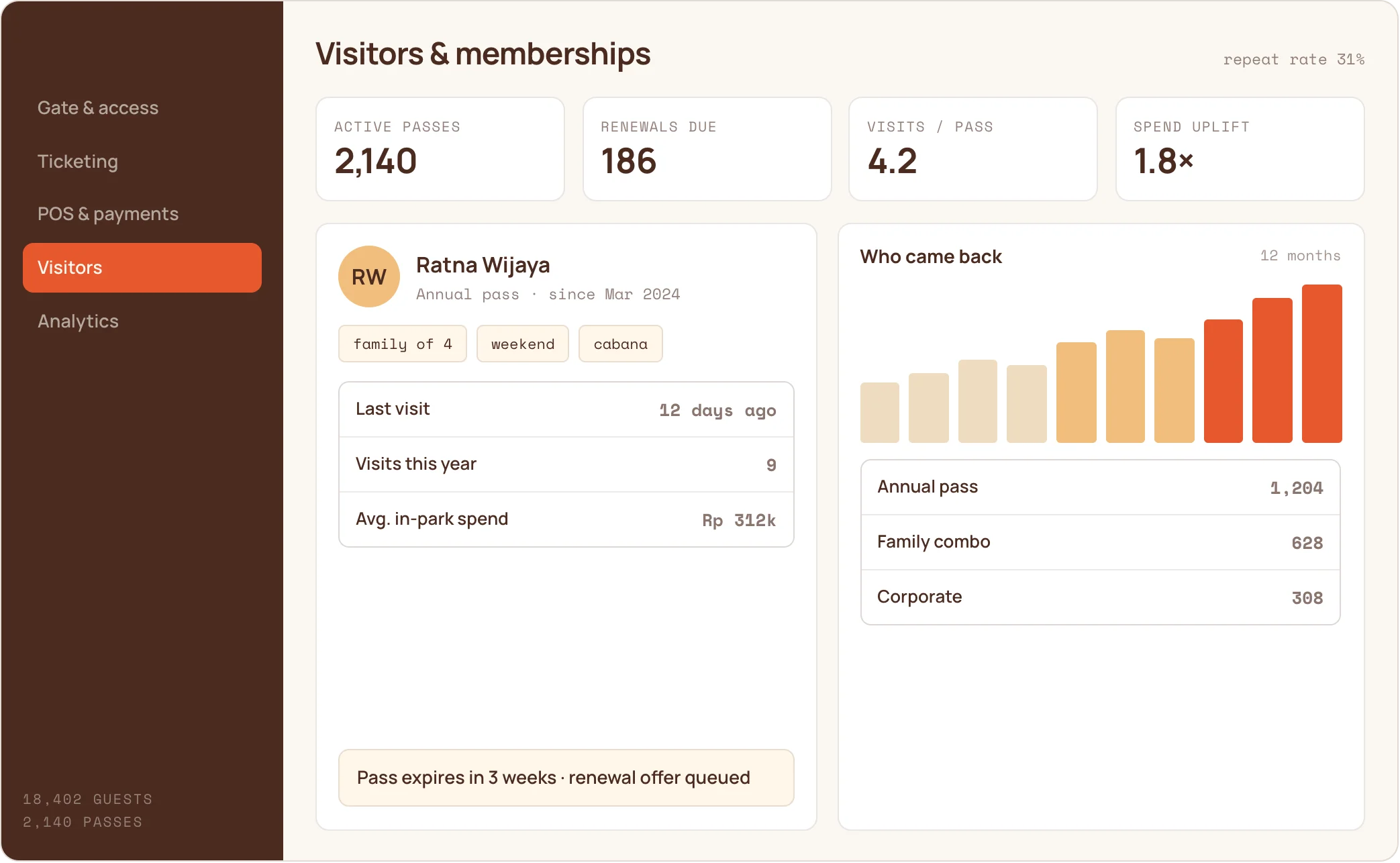Click the 'cabana' tag chip
This screenshot has height=863, width=1400.
(621, 344)
